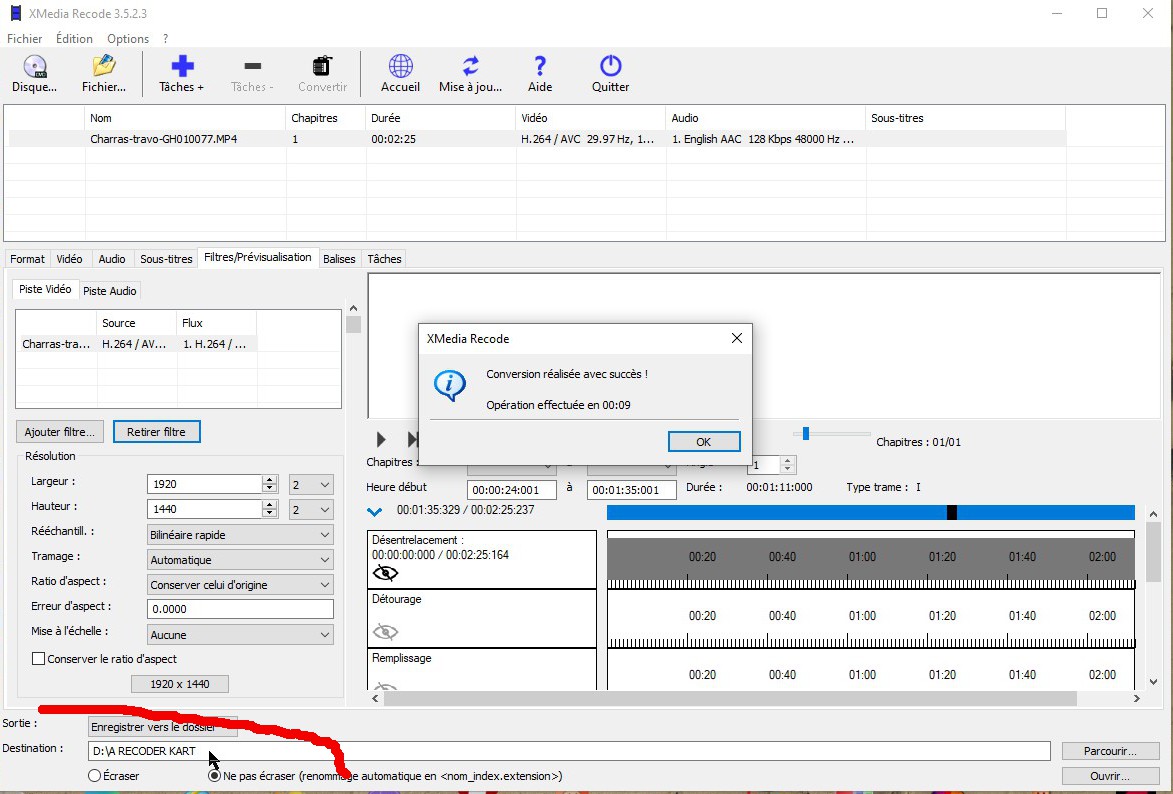Open the Largeur multiple dropdown showing 2

[311, 485]
